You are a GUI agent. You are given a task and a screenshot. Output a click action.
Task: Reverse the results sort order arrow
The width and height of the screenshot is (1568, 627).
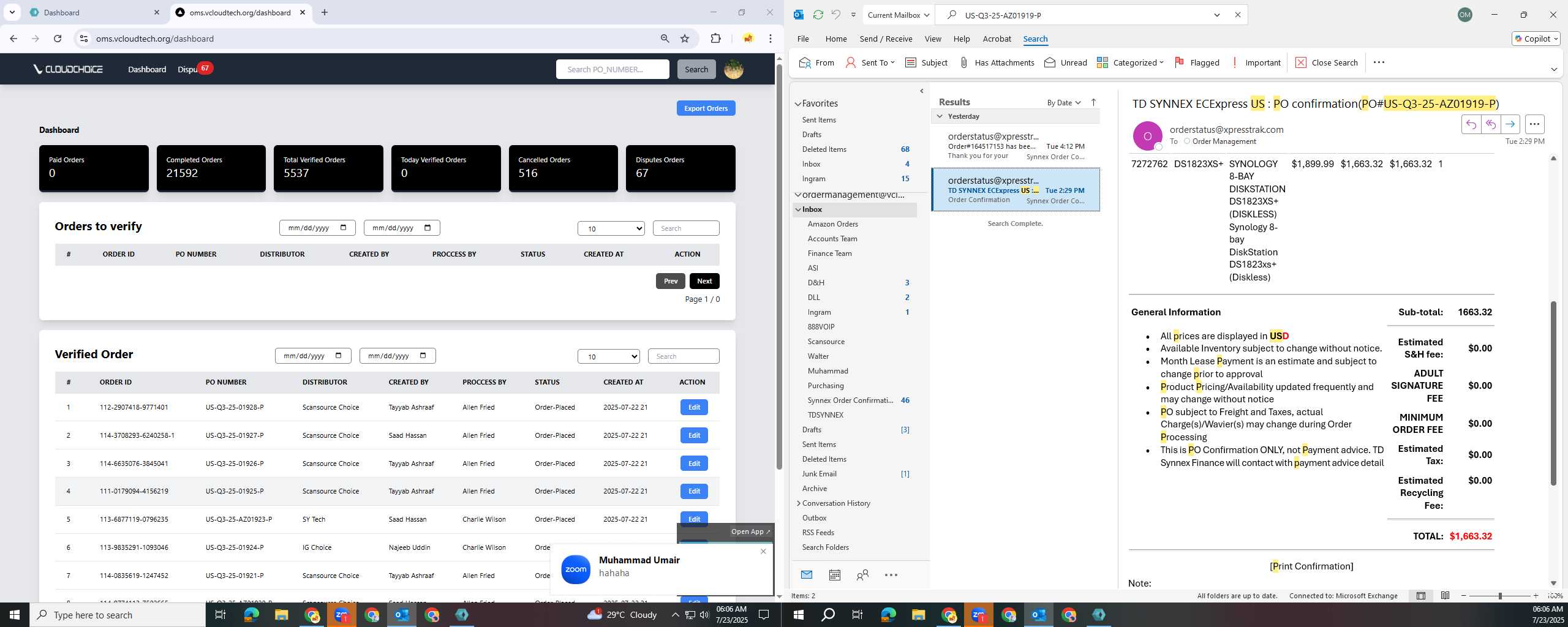coord(1093,102)
